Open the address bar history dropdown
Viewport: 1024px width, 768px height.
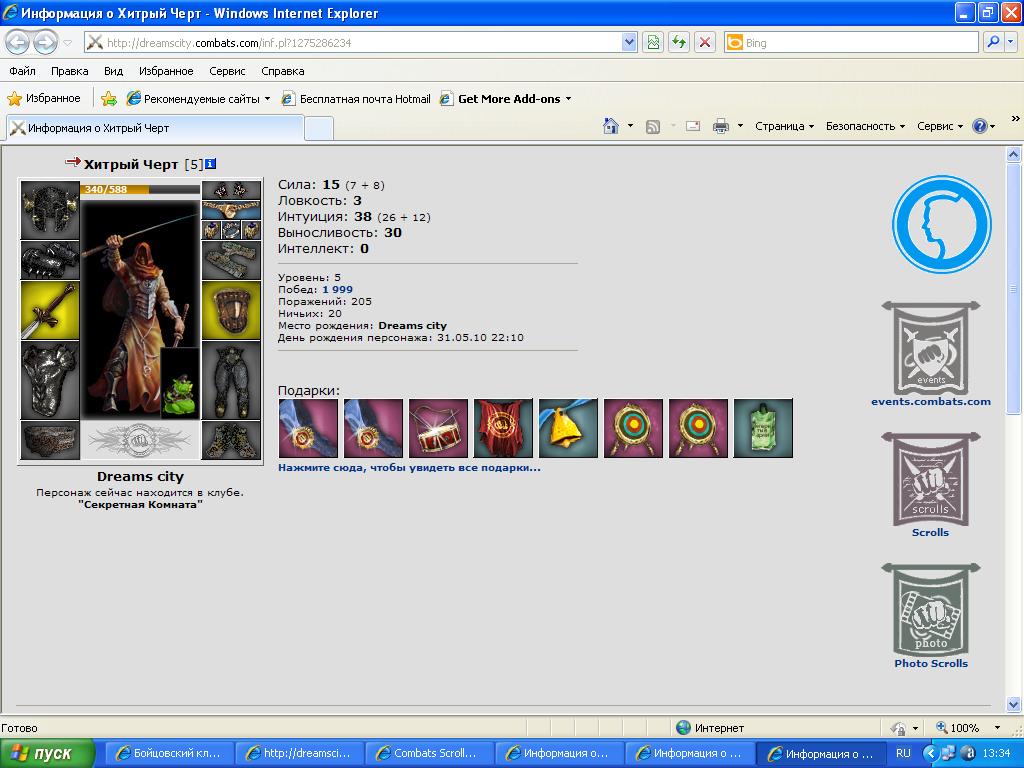pos(629,42)
